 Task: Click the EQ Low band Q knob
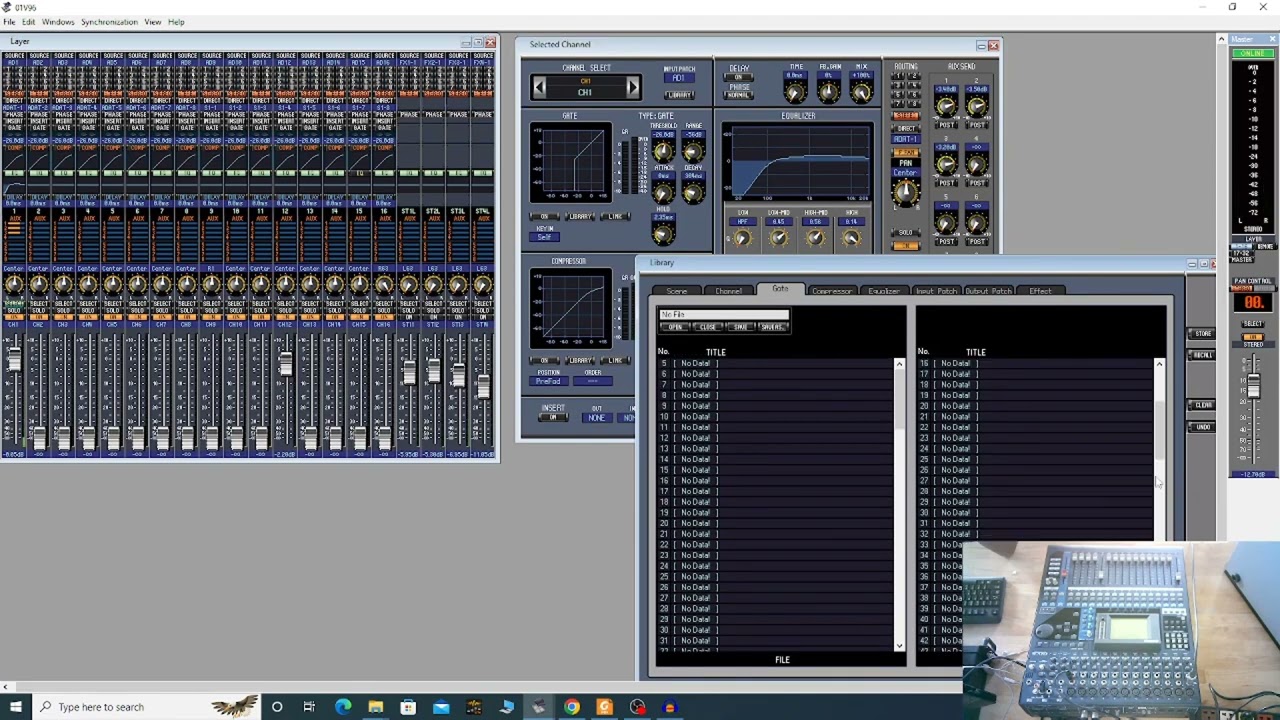click(x=742, y=238)
